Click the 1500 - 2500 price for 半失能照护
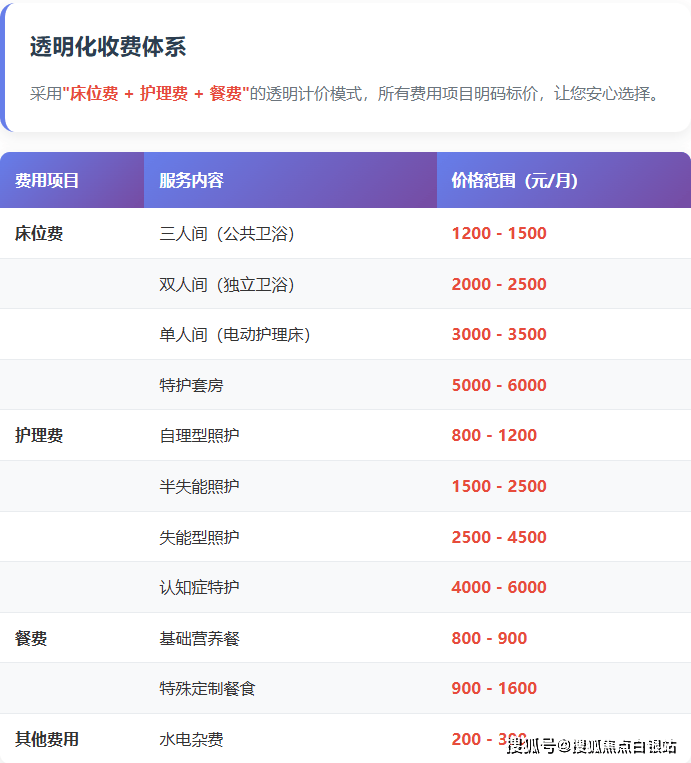This screenshot has width=691, height=763. point(499,487)
